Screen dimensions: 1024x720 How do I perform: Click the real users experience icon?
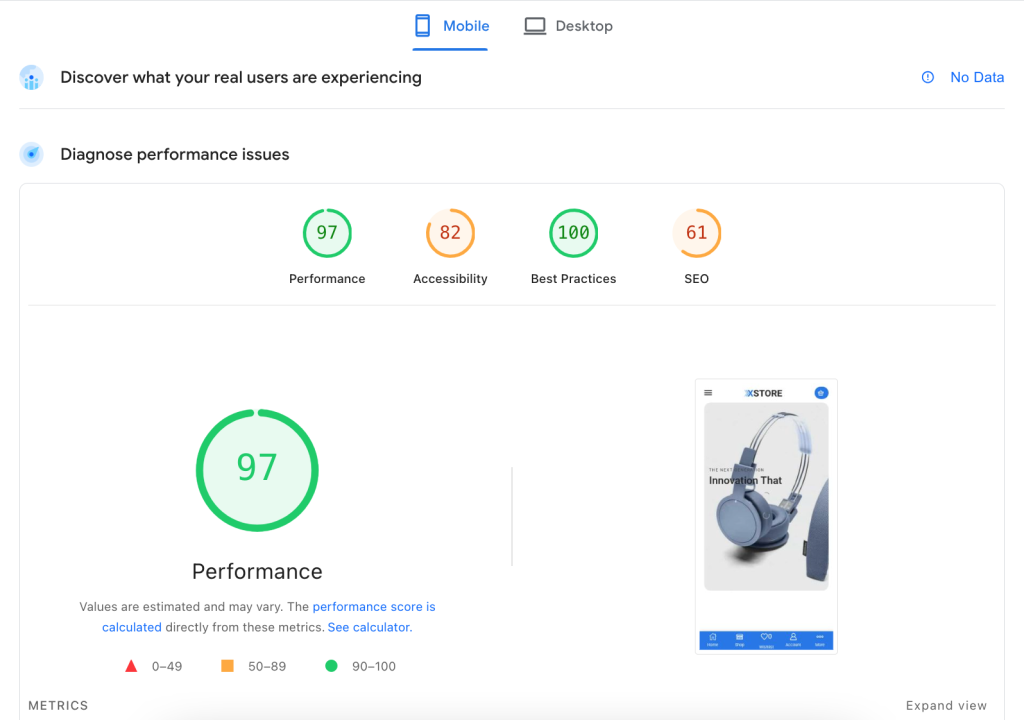32,78
